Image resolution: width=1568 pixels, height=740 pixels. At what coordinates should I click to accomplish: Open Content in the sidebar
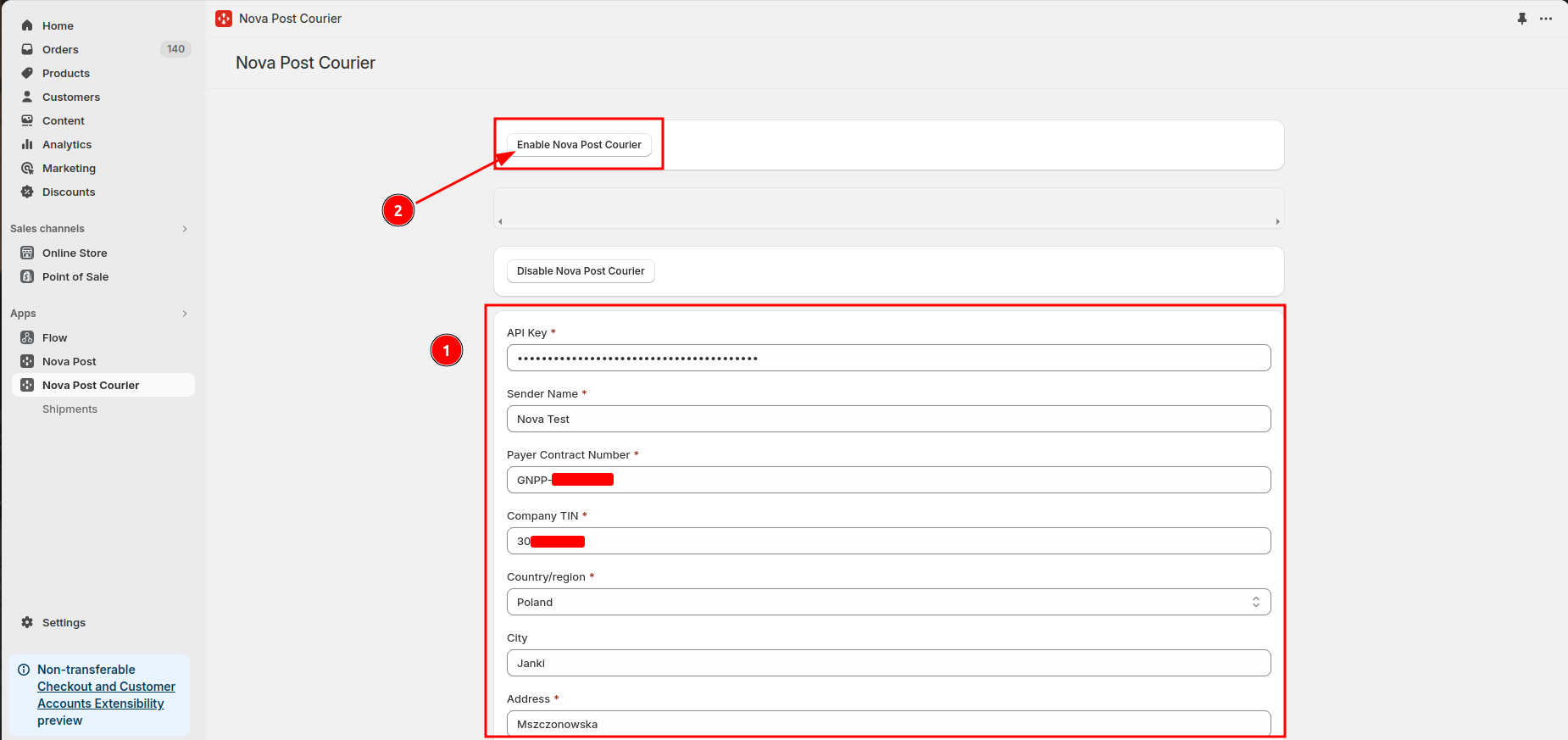coord(64,120)
